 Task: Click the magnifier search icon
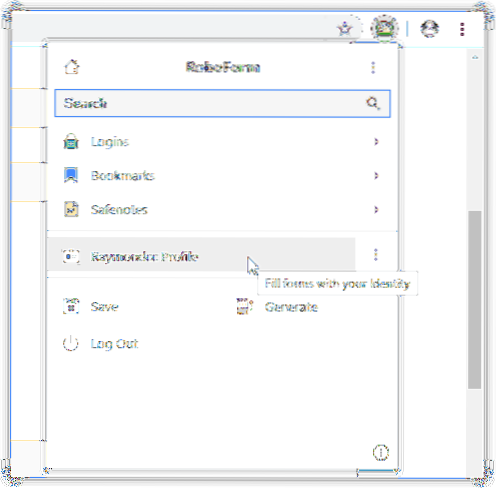click(373, 103)
